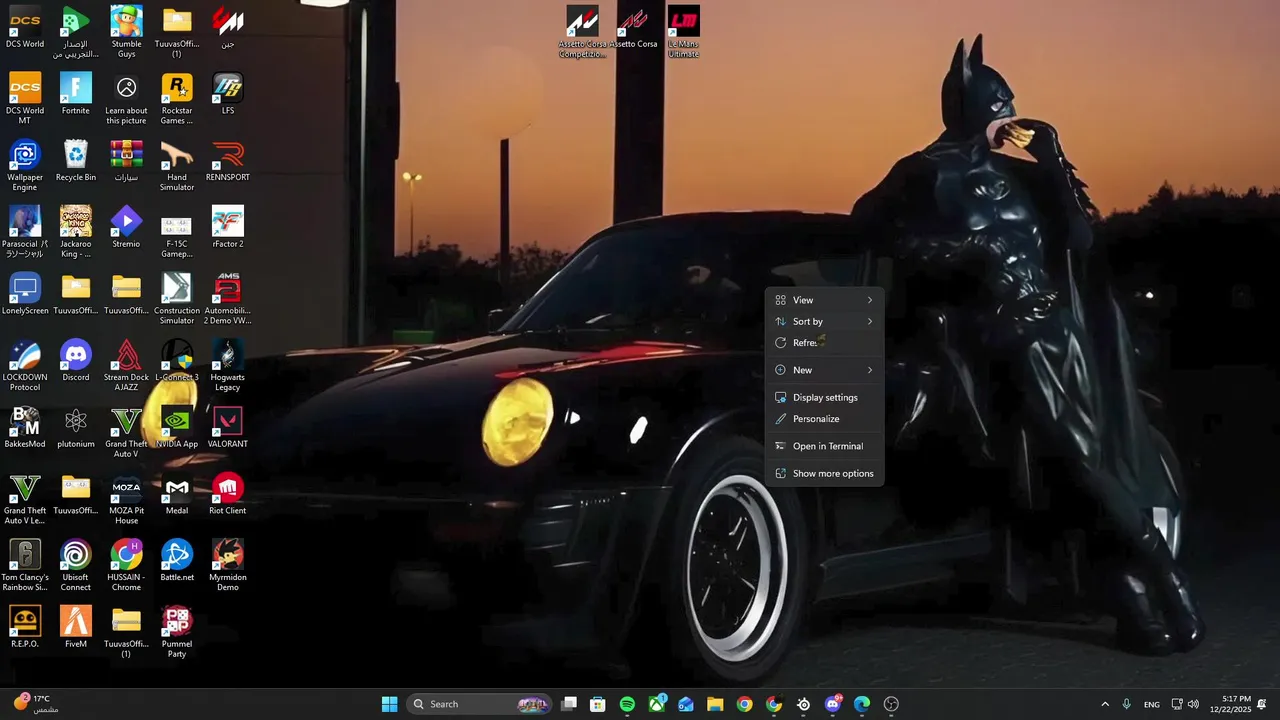The width and height of the screenshot is (1280, 720).
Task: Open the Discord desktop shortcut
Action: tap(76, 361)
